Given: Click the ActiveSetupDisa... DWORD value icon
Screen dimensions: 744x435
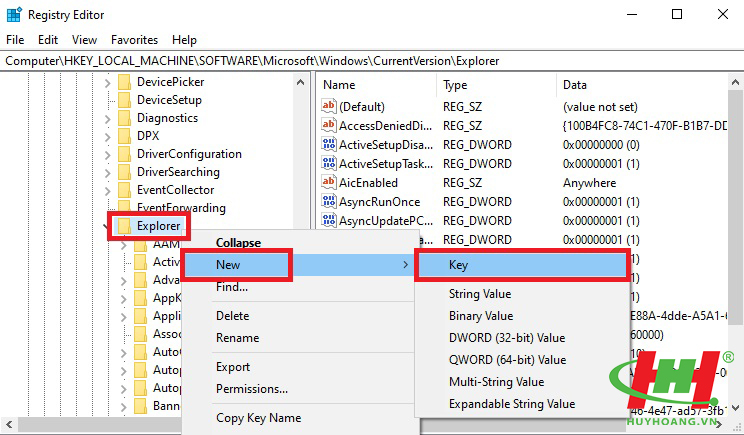Looking at the screenshot, I should point(329,144).
